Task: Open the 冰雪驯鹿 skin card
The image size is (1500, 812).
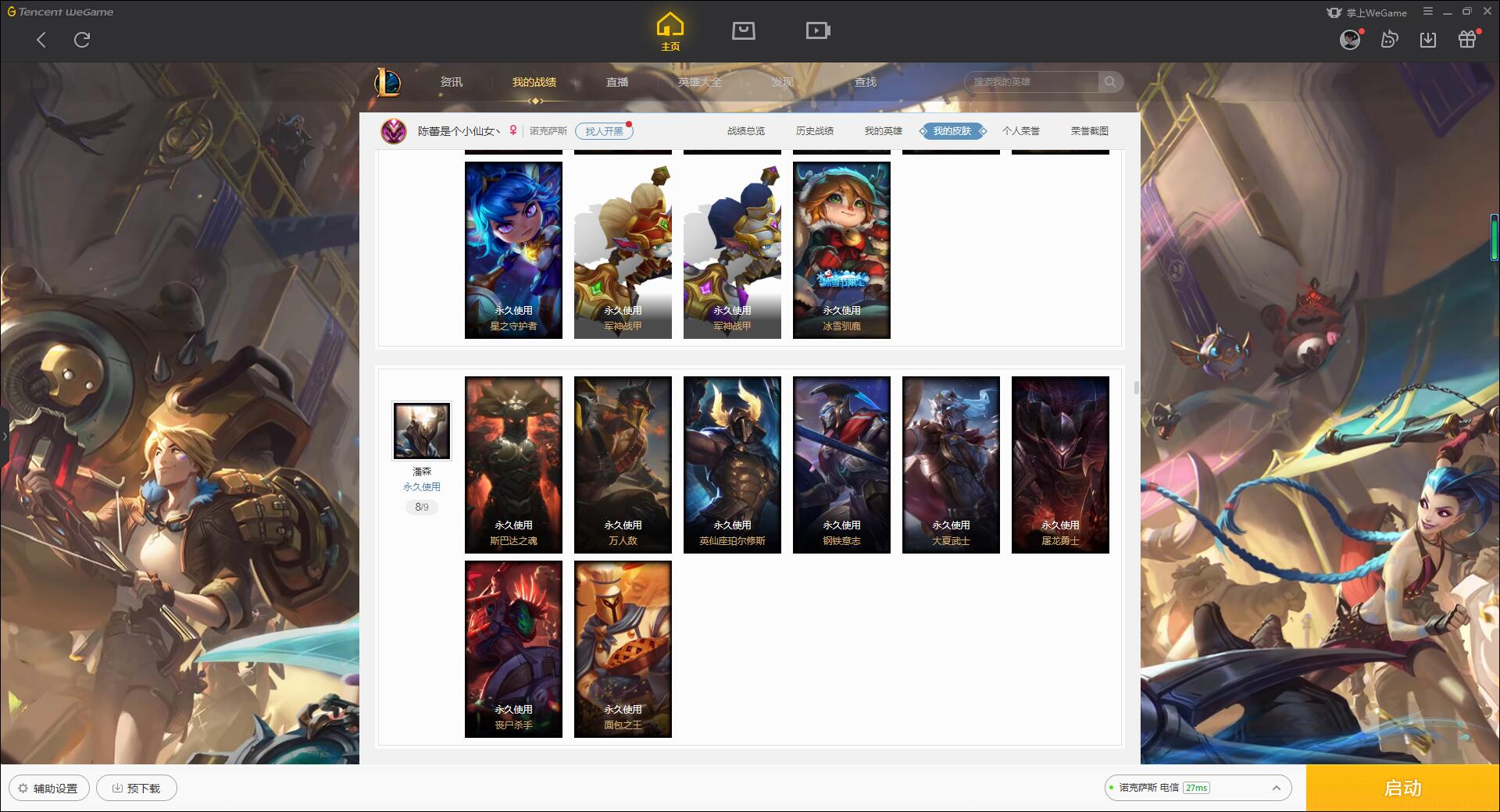Action: pyautogui.click(x=841, y=250)
